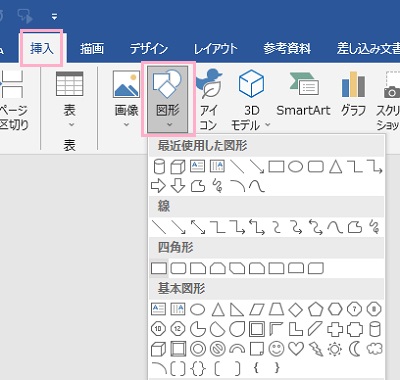Choose decagon labeled 10 in 基本図形
The height and width of the screenshot is (380, 400).
tap(158, 329)
